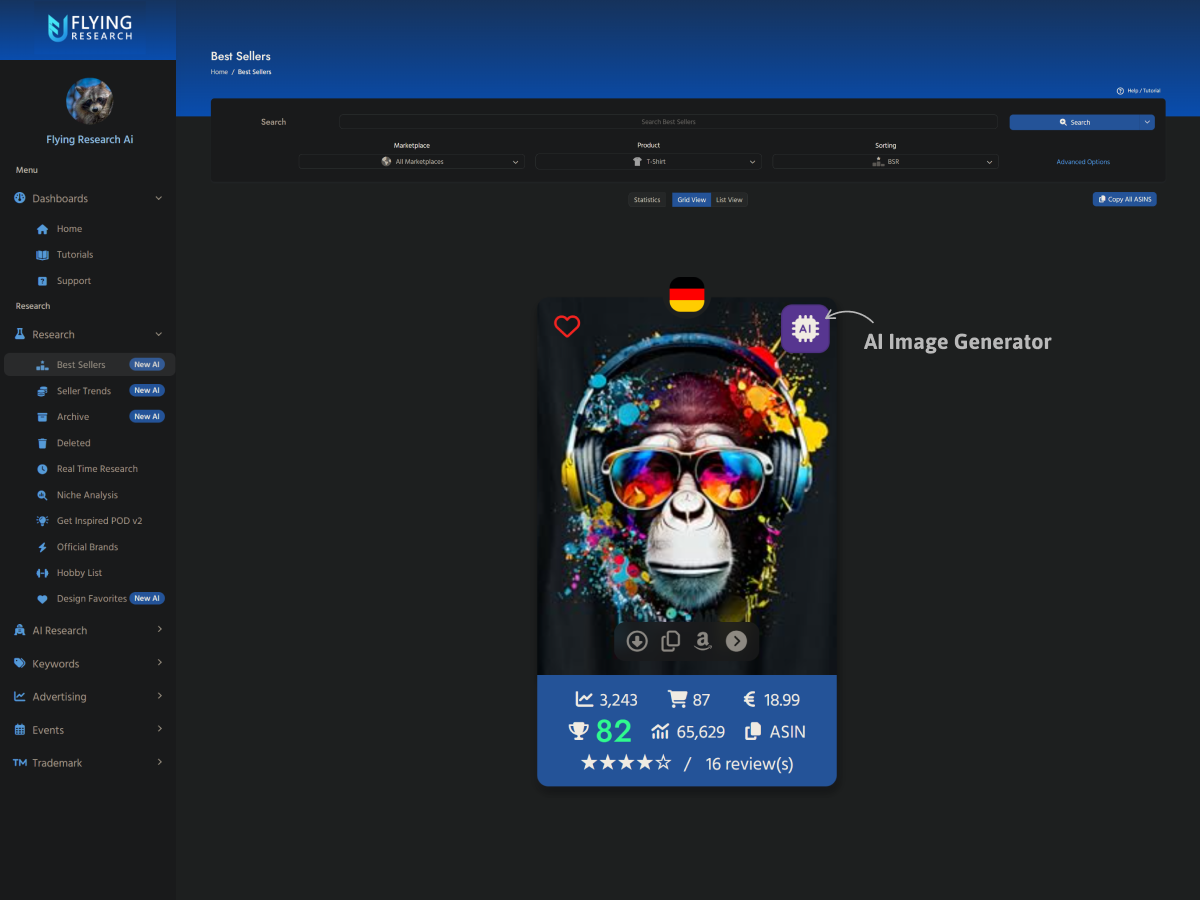The height and width of the screenshot is (900, 1200).
Task: Click the German flag above the product card
Action: (x=687, y=294)
